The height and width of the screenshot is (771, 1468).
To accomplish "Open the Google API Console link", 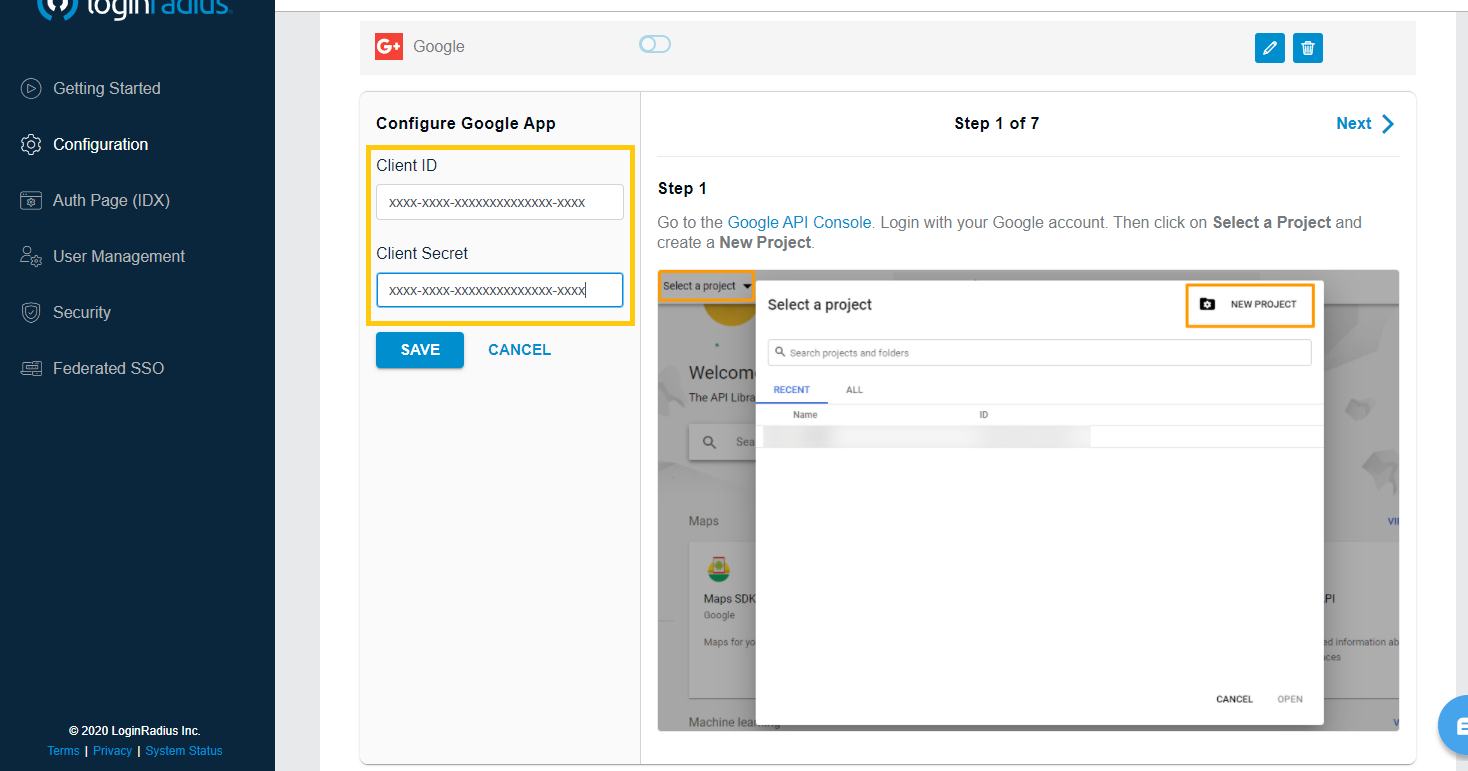I will point(799,222).
